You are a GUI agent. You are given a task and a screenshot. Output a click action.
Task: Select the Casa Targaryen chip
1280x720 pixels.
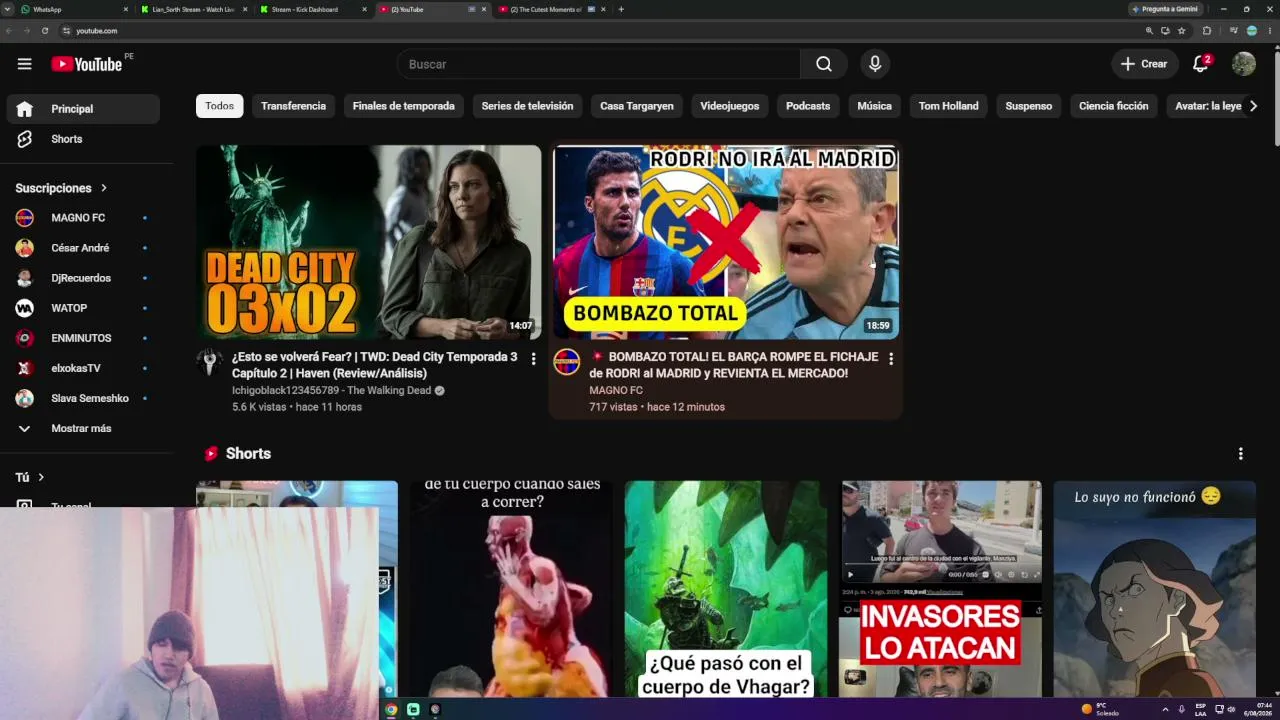[637, 106]
